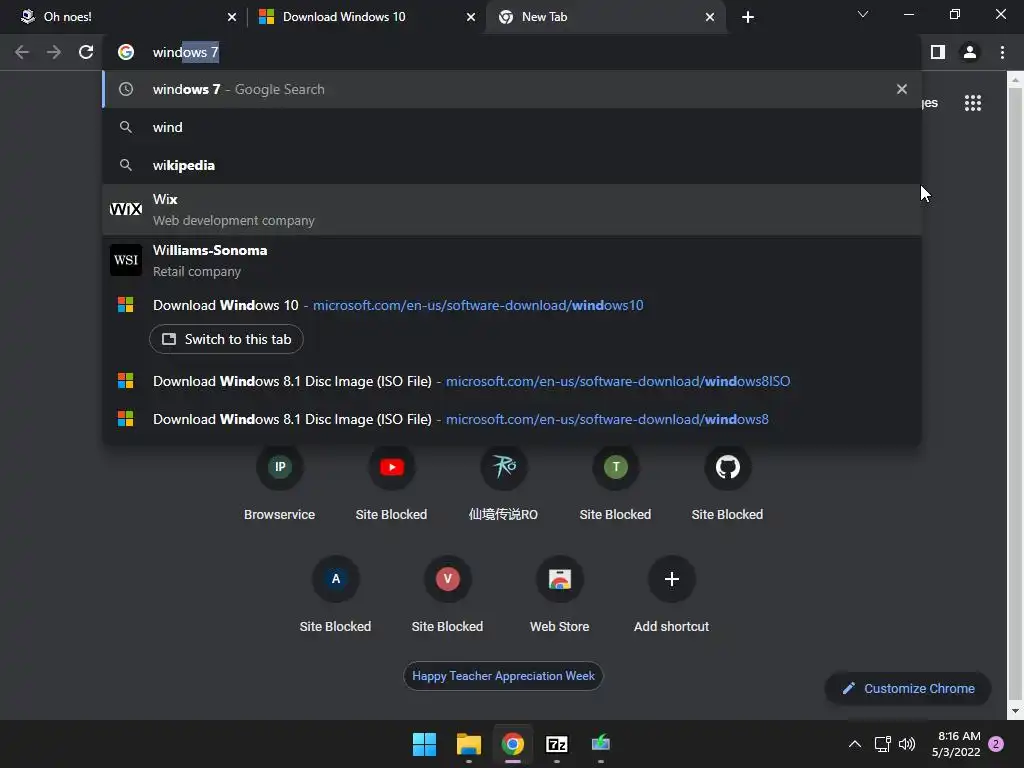Open the YouTube Site Blocked shortcut
The height and width of the screenshot is (768, 1024).
coord(391,484)
